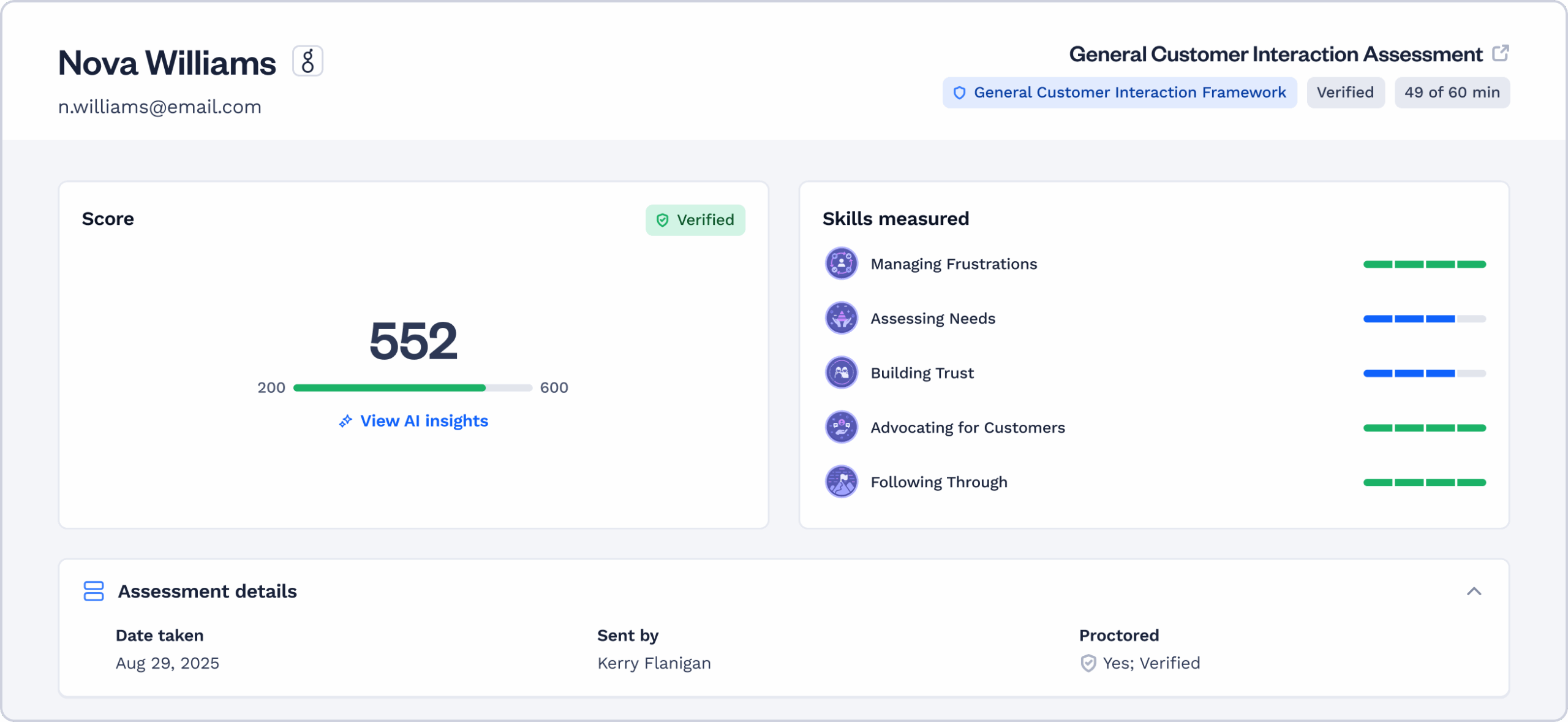Click the Assessment details stack icon
This screenshot has height=722, width=1568.
point(94,591)
